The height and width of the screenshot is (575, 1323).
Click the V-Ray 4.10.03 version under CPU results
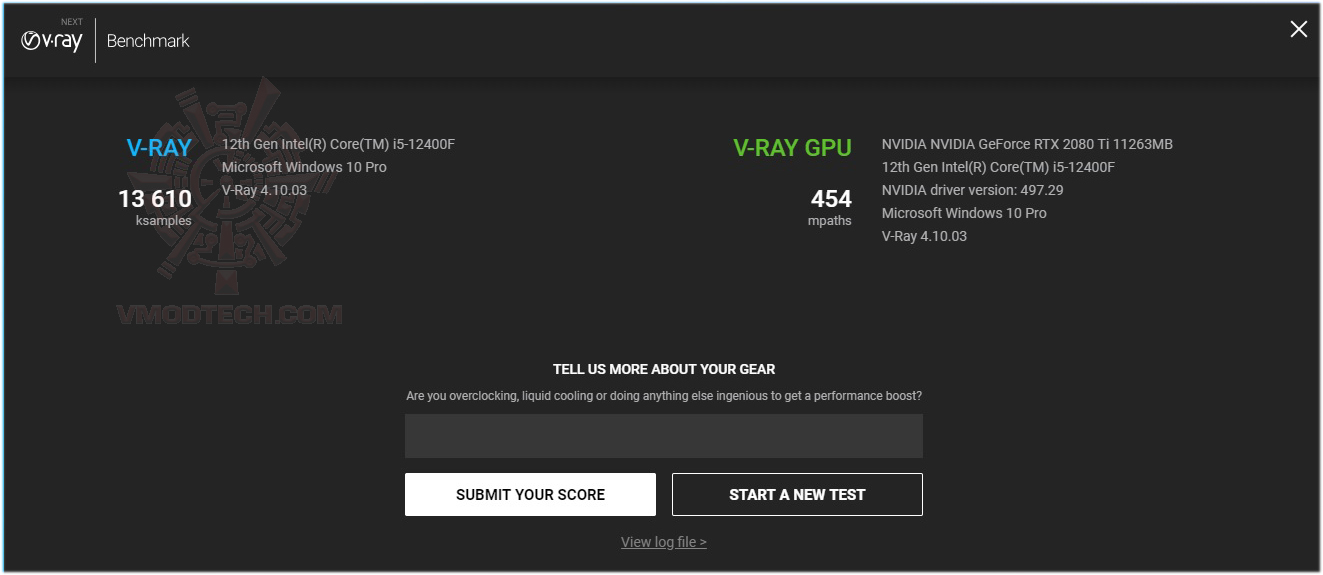coord(264,190)
